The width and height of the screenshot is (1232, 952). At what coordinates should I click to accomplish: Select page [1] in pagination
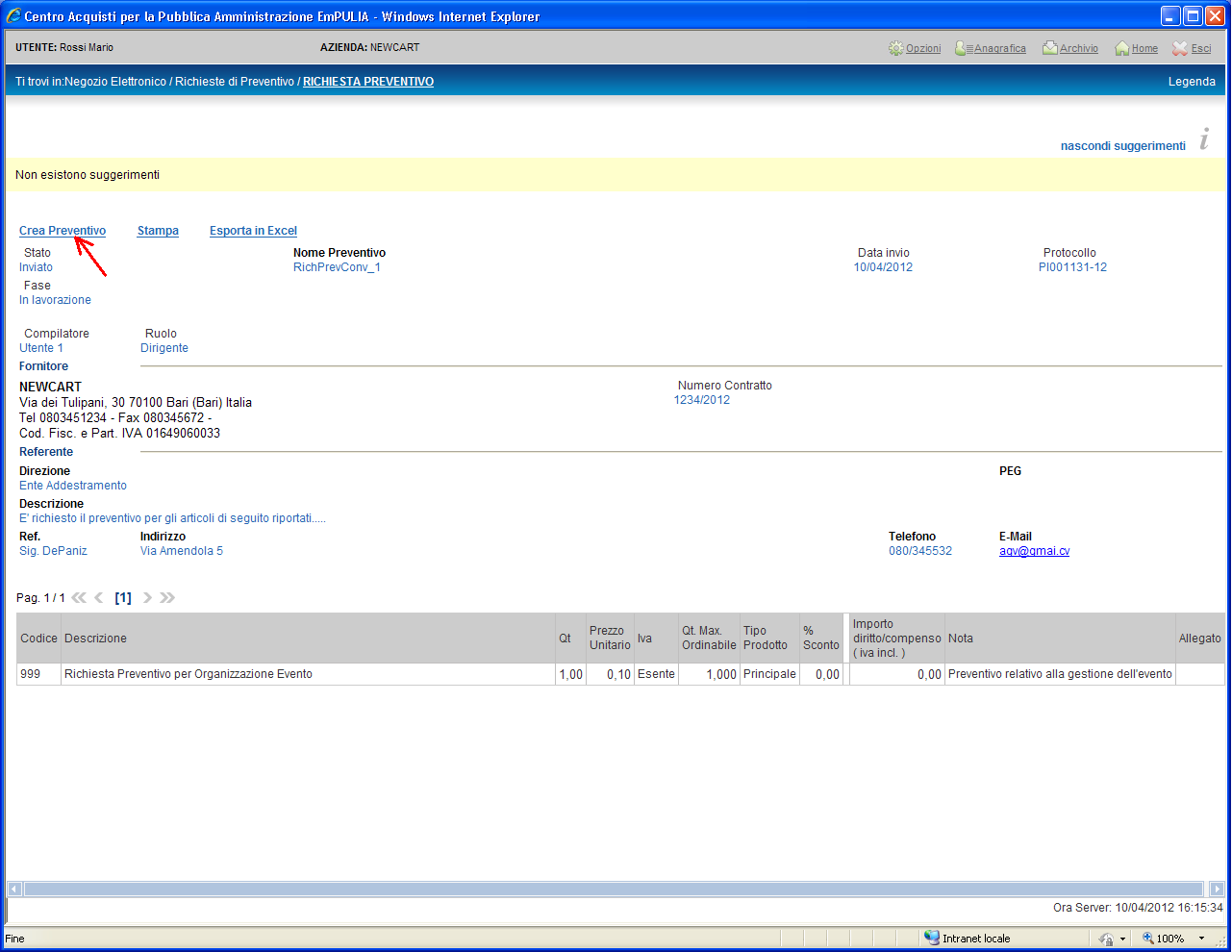click(x=123, y=598)
